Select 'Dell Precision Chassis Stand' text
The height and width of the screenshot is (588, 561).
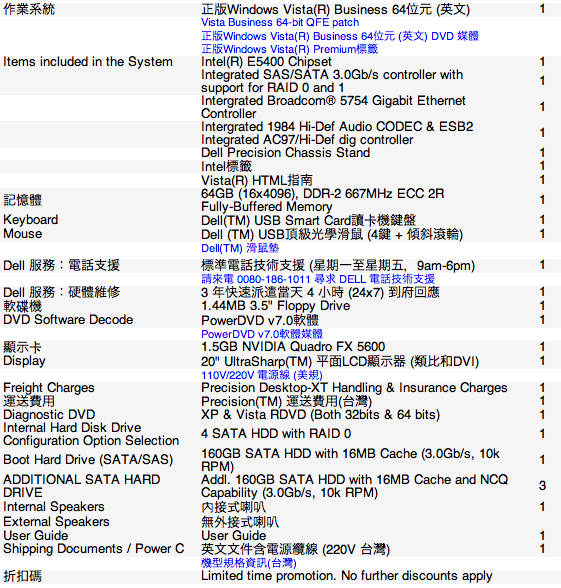pyautogui.click(x=286, y=153)
